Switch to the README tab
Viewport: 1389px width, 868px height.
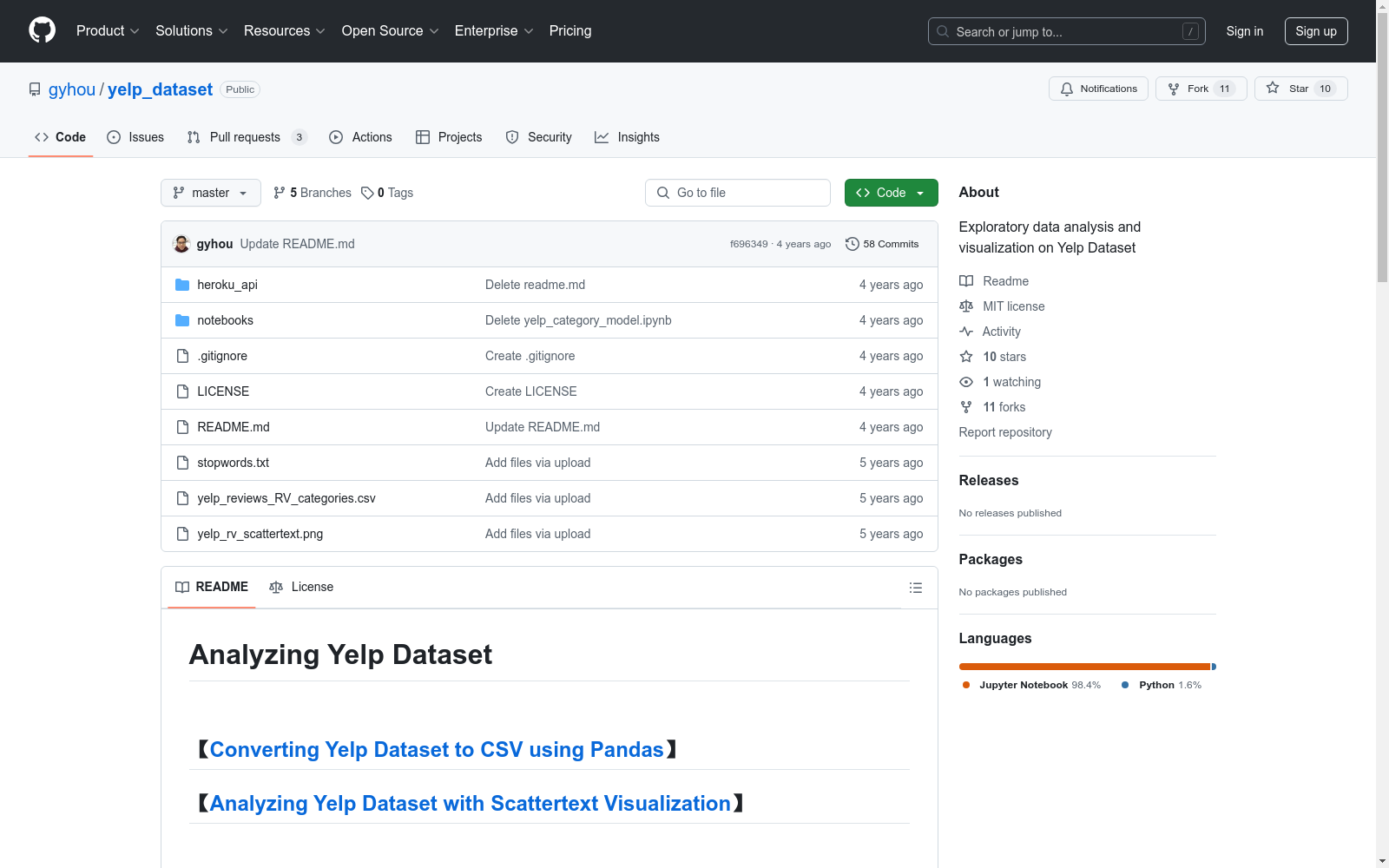click(x=212, y=588)
